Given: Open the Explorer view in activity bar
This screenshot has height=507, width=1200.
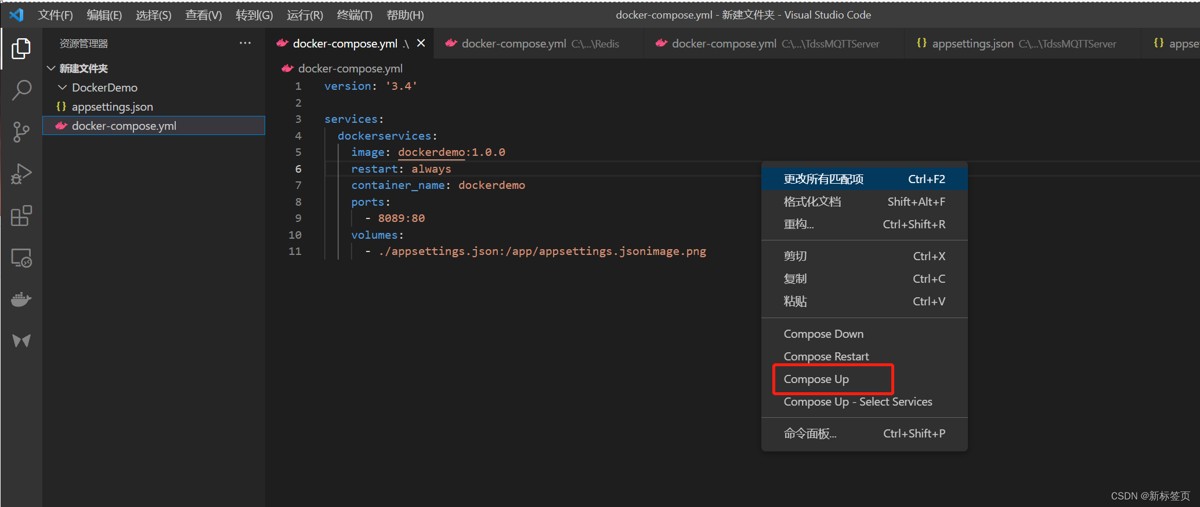Looking at the screenshot, I should coord(21,48).
